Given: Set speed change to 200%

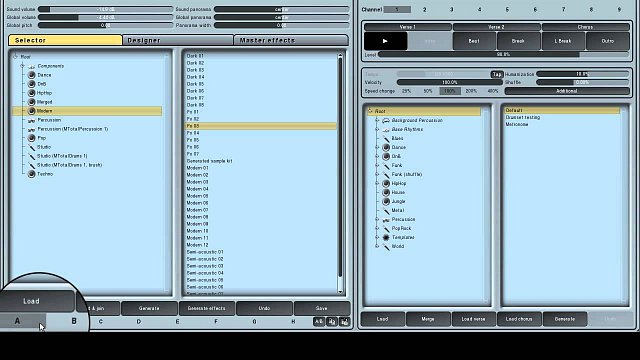Looking at the screenshot, I should tap(471, 91).
